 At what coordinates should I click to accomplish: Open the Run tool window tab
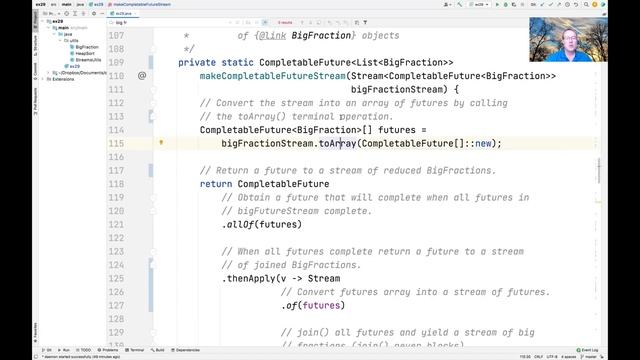[x=64, y=350]
